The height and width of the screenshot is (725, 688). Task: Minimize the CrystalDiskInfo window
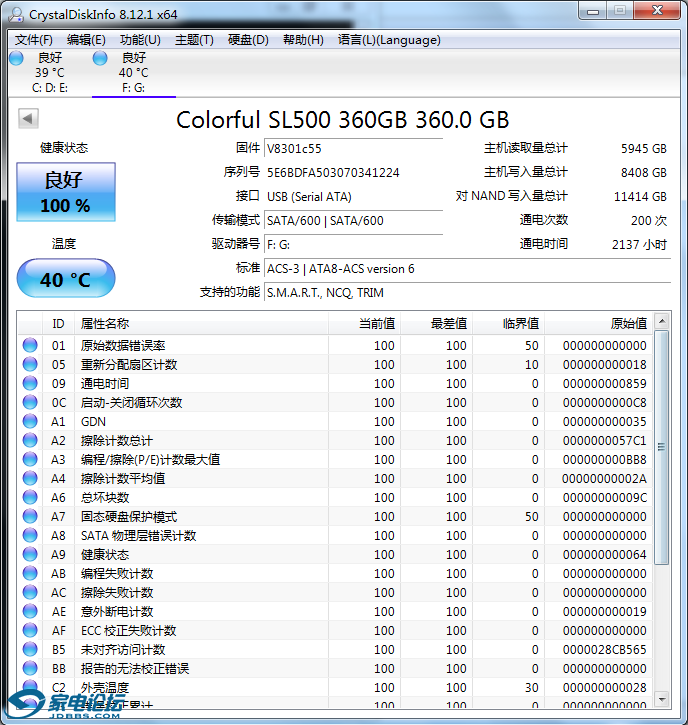593,11
